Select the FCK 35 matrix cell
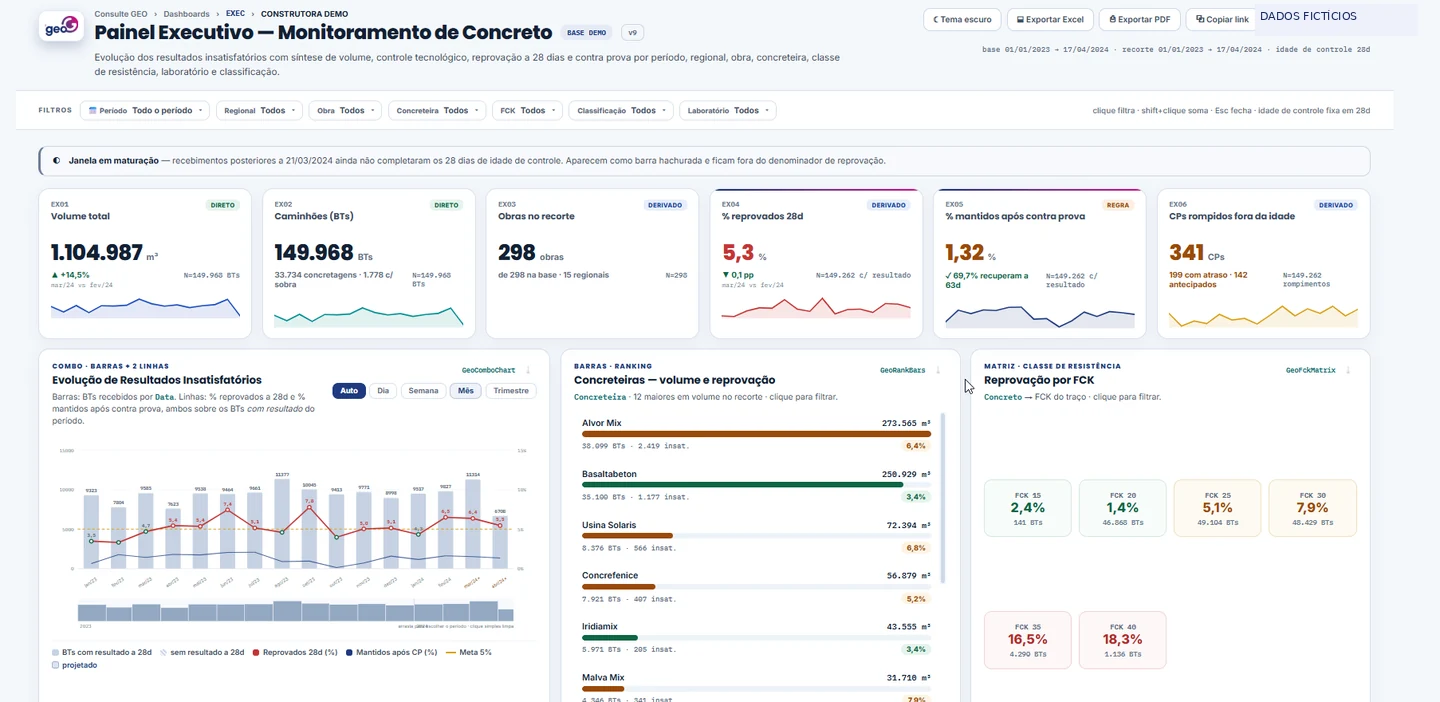Screen dimensions: 1440x702 coord(1028,640)
